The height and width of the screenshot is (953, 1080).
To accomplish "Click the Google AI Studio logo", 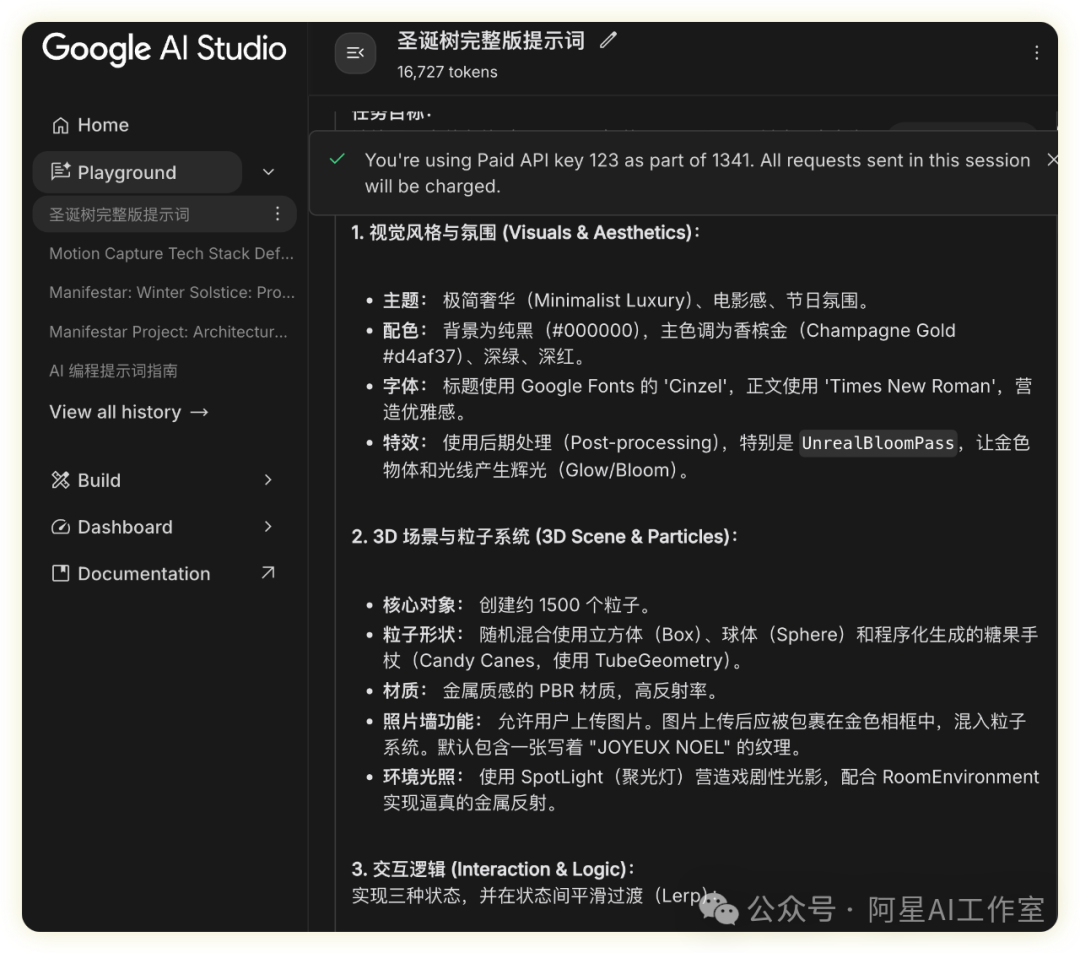I will tap(164, 49).
